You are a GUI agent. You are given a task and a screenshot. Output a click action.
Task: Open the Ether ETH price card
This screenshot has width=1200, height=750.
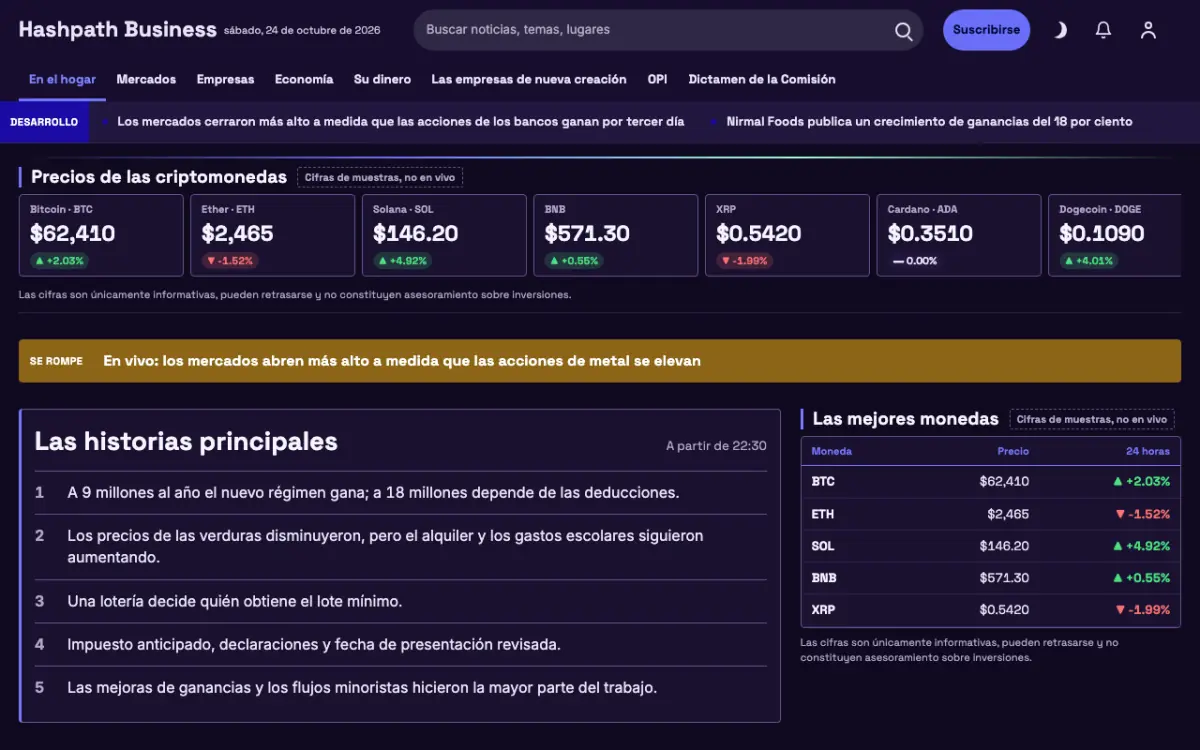(x=273, y=235)
